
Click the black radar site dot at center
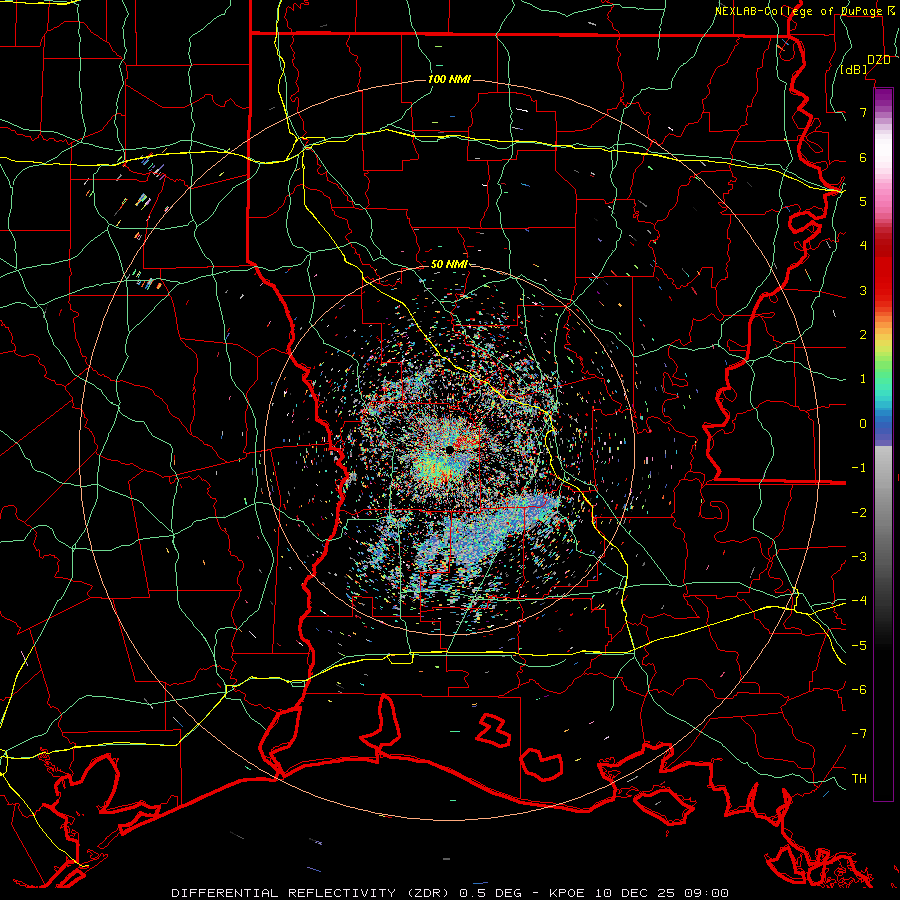449,449
